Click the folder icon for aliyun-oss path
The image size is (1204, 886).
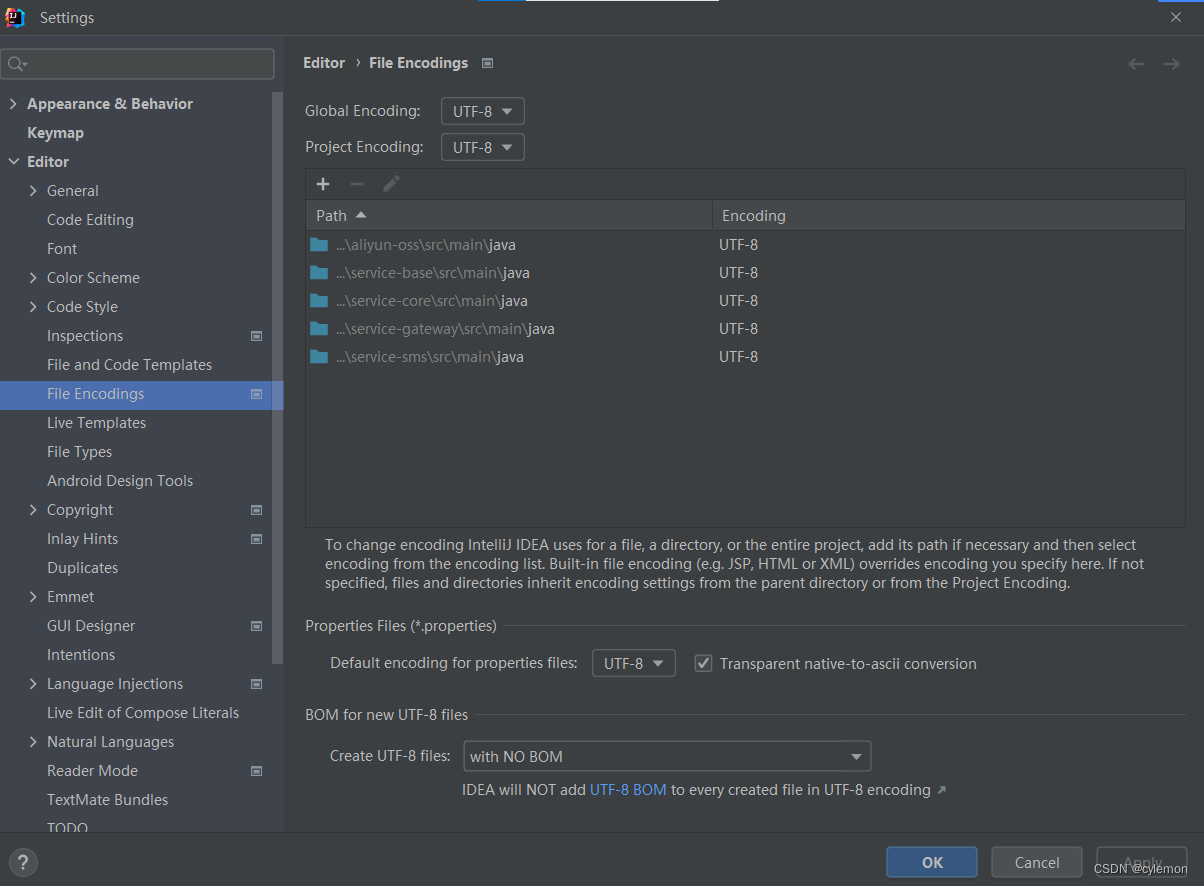point(319,244)
